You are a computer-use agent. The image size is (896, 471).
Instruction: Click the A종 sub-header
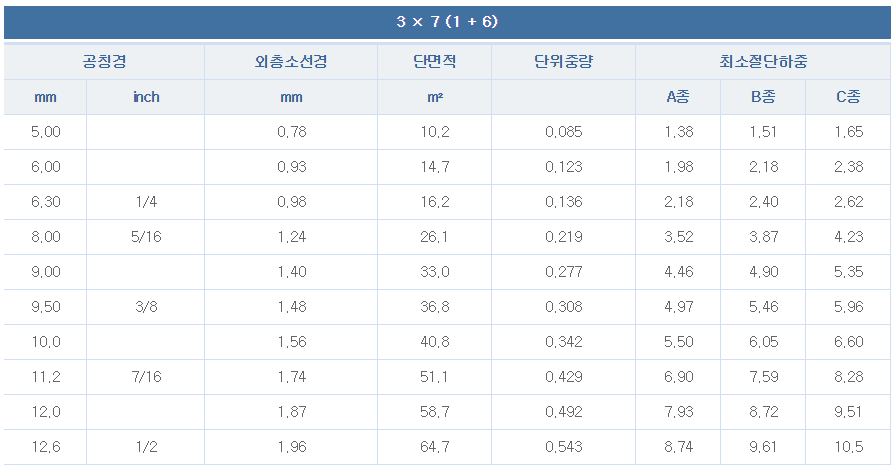[x=678, y=97]
